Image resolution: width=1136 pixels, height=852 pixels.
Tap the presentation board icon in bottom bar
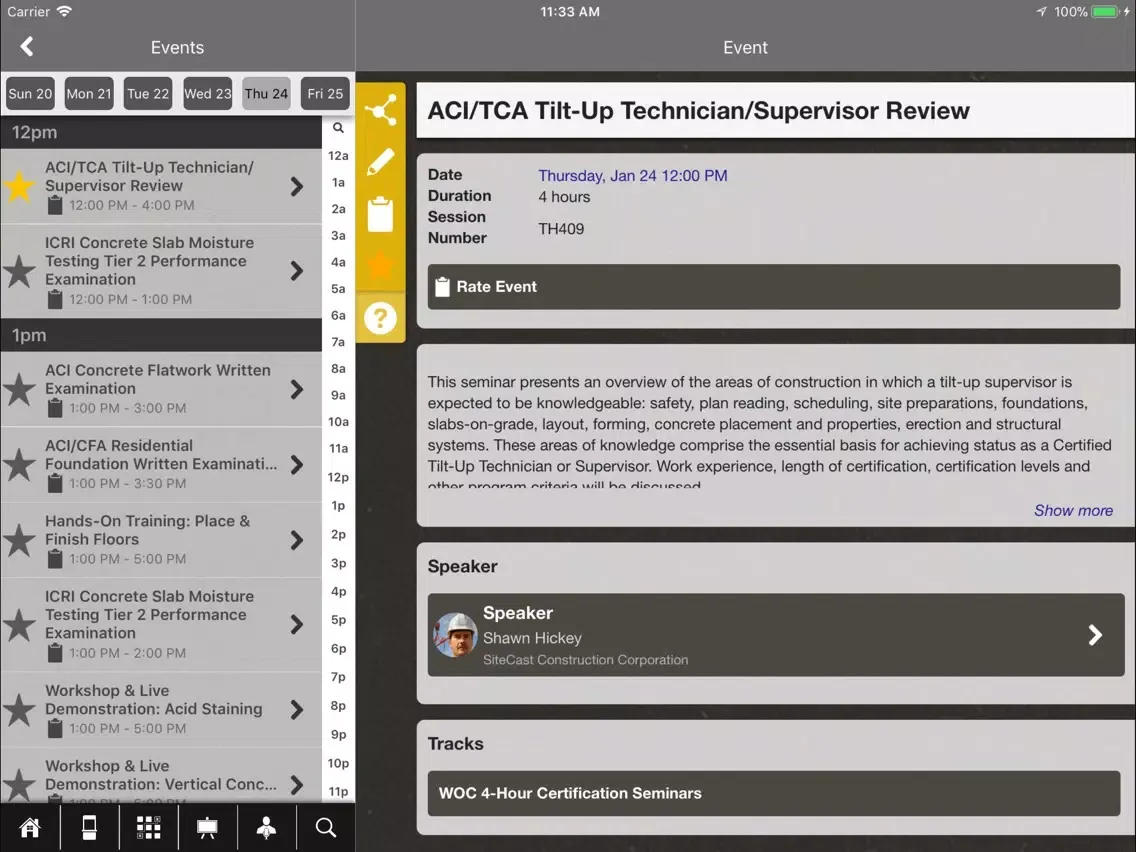(207, 827)
